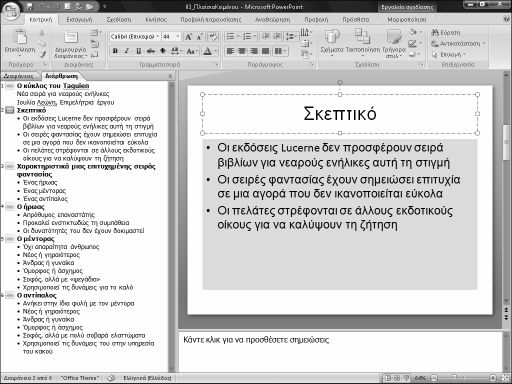
Task: Click the Decrease Indent icon
Action: tap(266, 36)
